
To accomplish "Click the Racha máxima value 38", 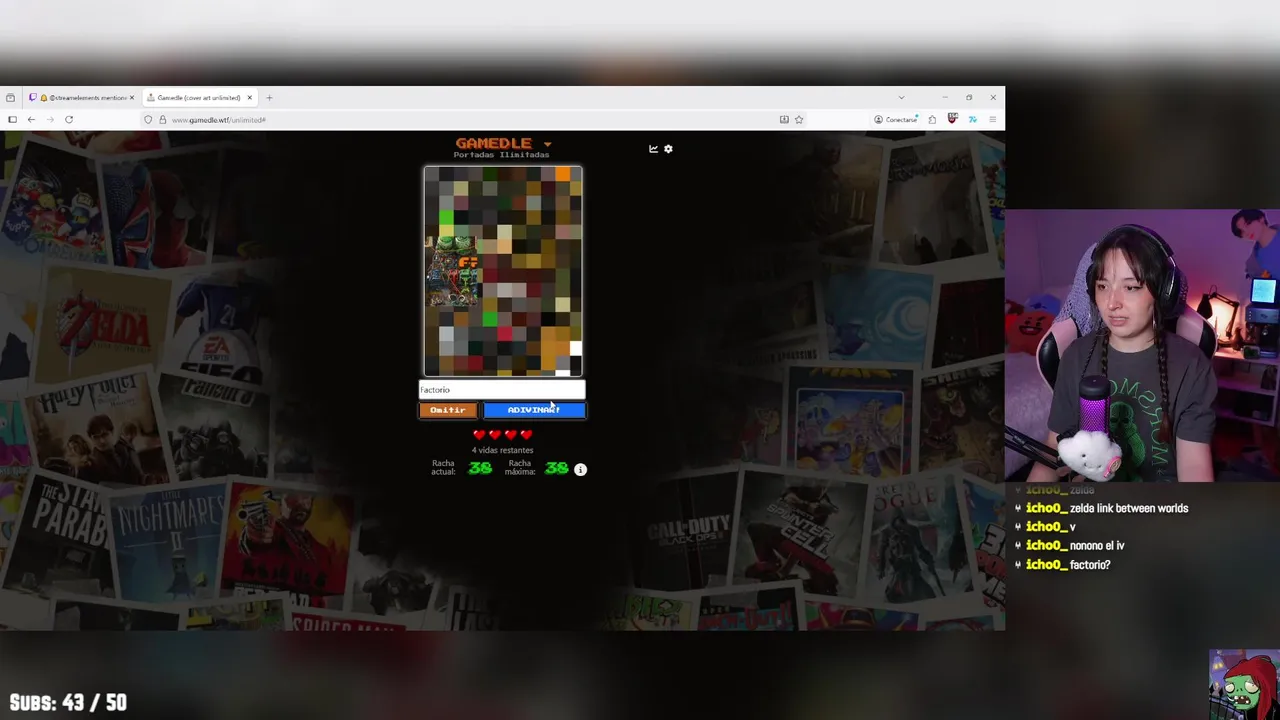I will pyautogui.click(x=557, y=468).
